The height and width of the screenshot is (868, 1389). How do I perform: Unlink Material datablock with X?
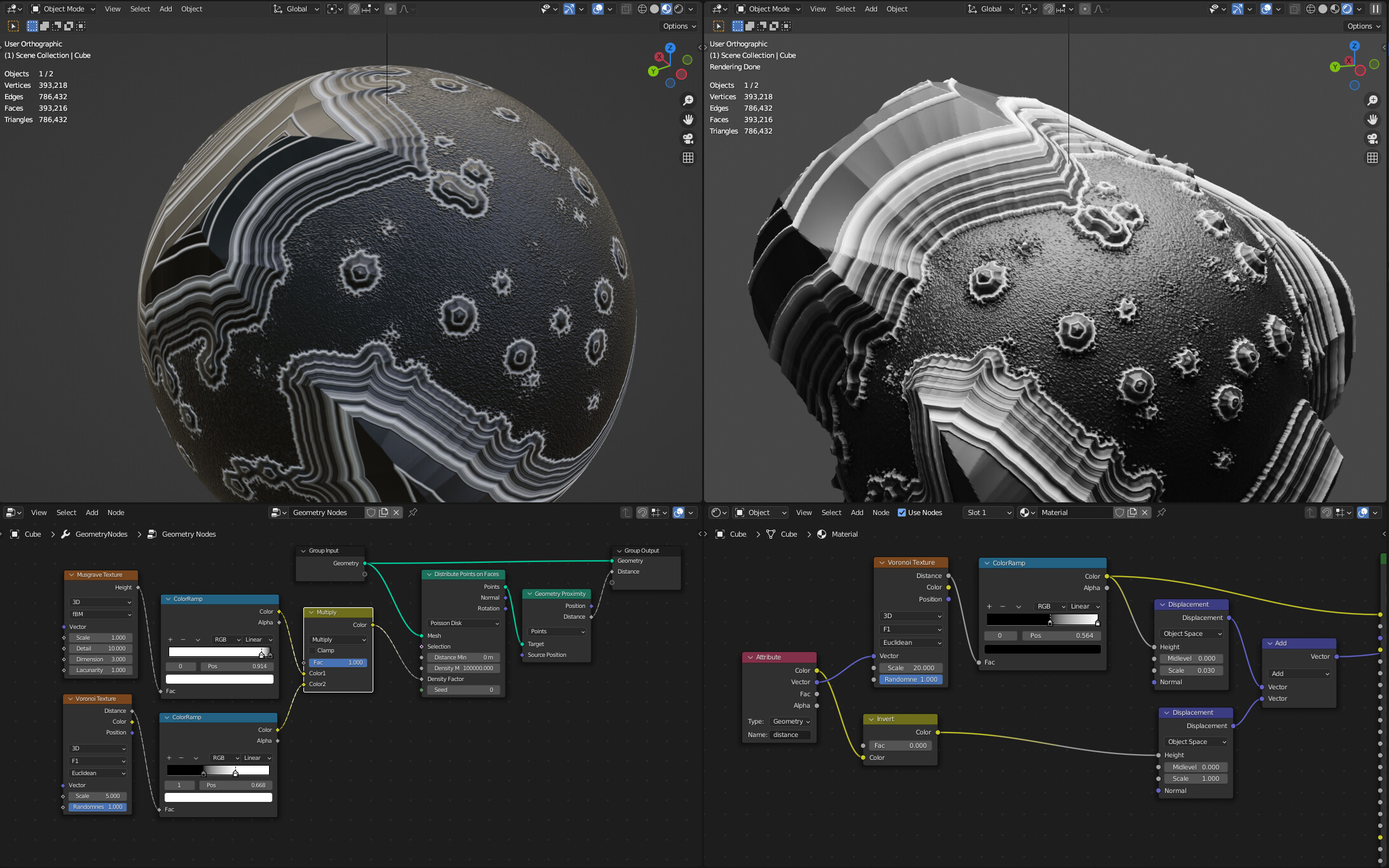[1145, 513]
